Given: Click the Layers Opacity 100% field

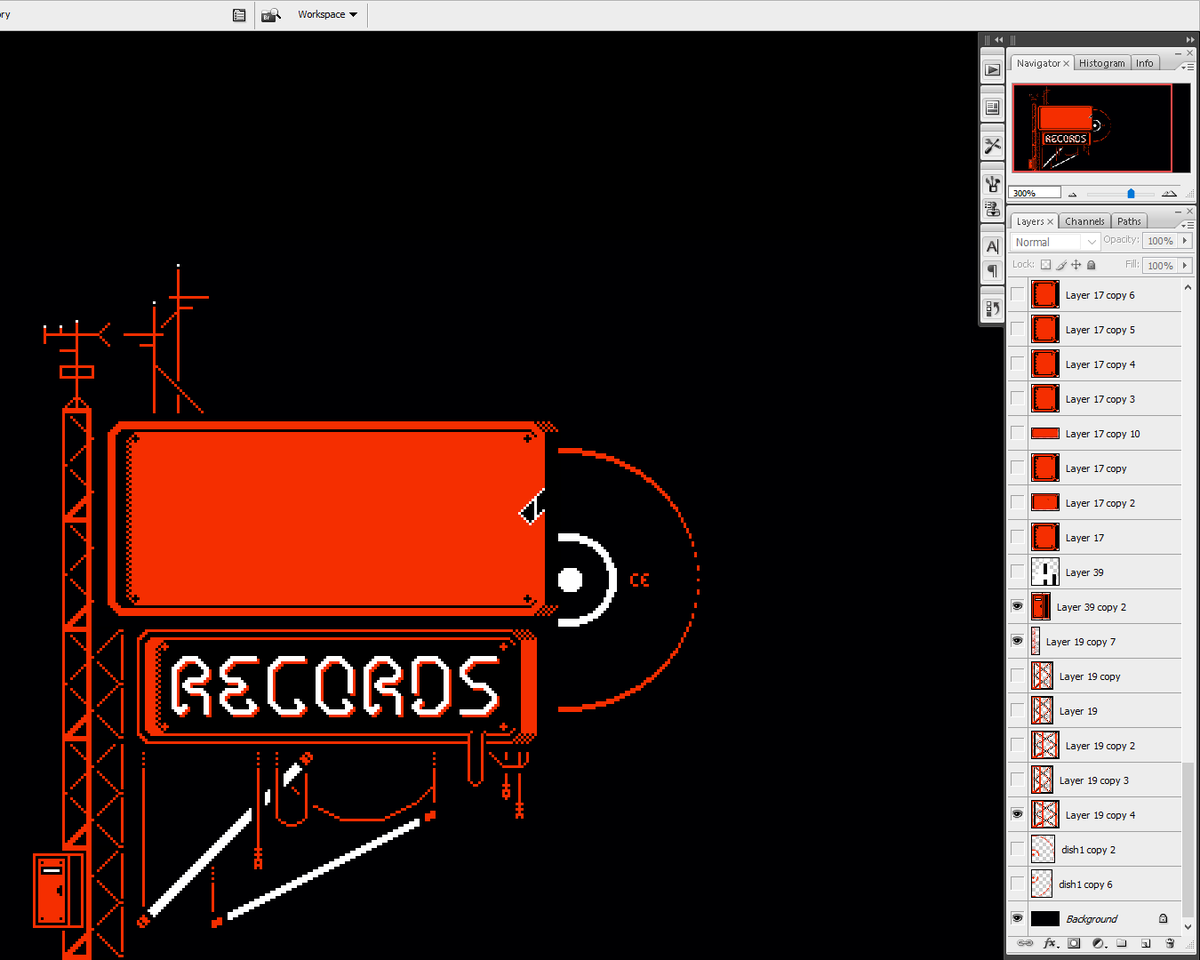Looking at the screenshot, I should pyautogui.click(x=1161, y=241).
